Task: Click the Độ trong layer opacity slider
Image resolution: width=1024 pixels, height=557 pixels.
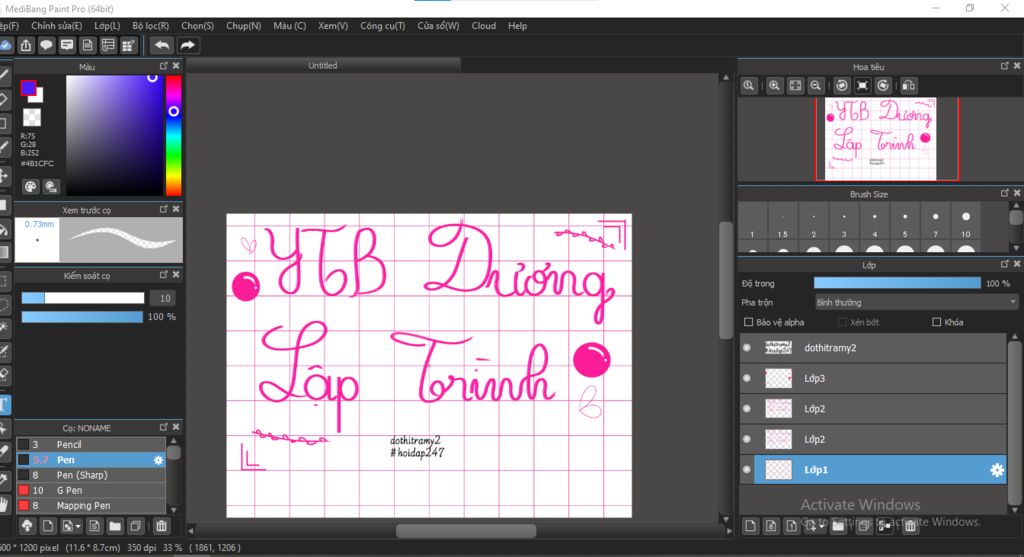Action: (897, 283)
